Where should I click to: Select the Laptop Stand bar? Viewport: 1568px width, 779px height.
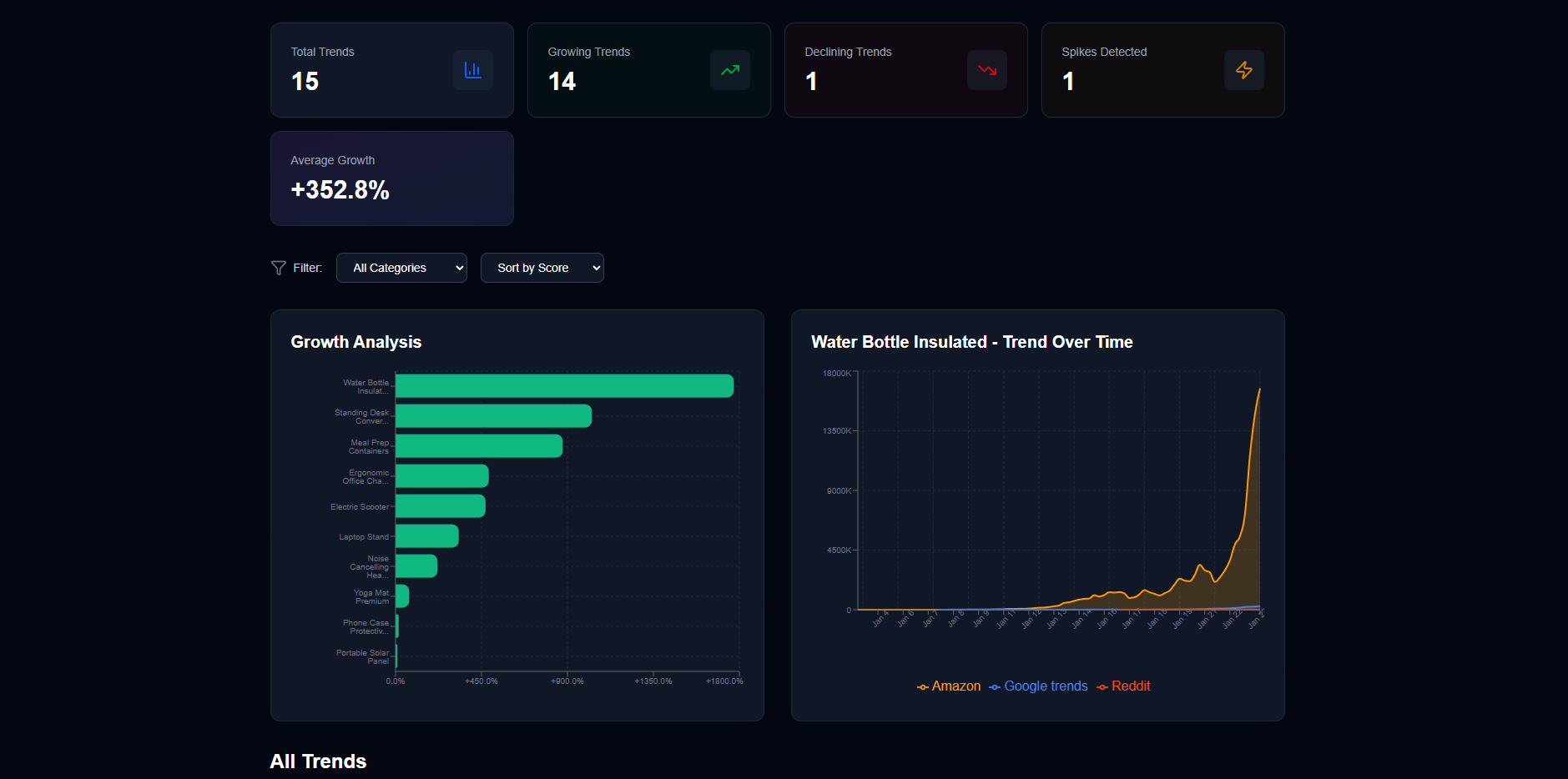click(x=427, y=536)
